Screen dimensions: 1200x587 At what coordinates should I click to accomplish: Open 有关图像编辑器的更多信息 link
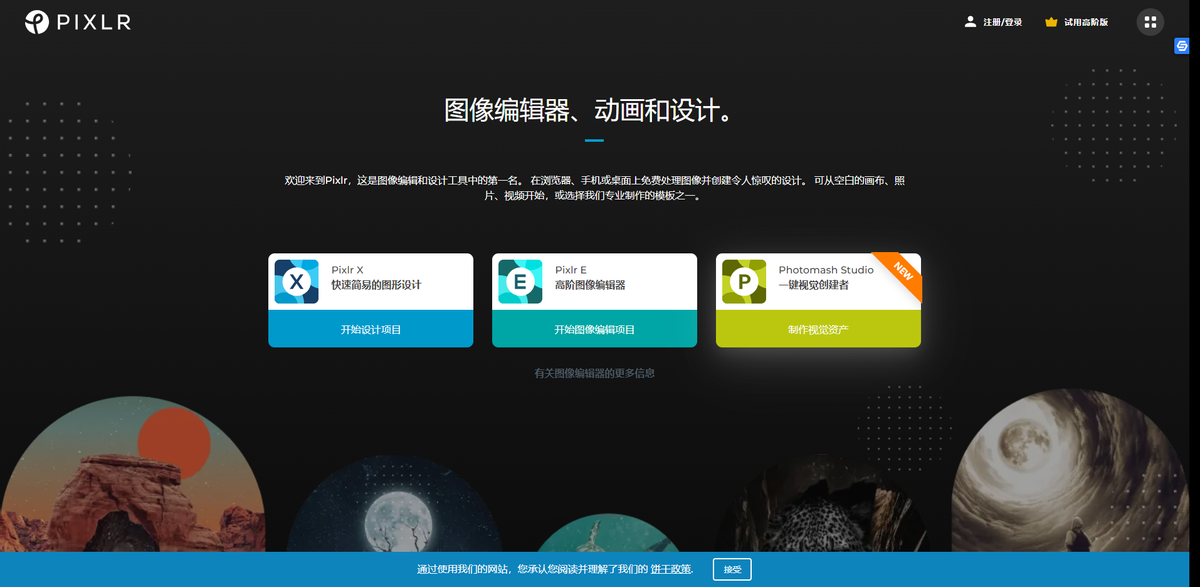595,373
